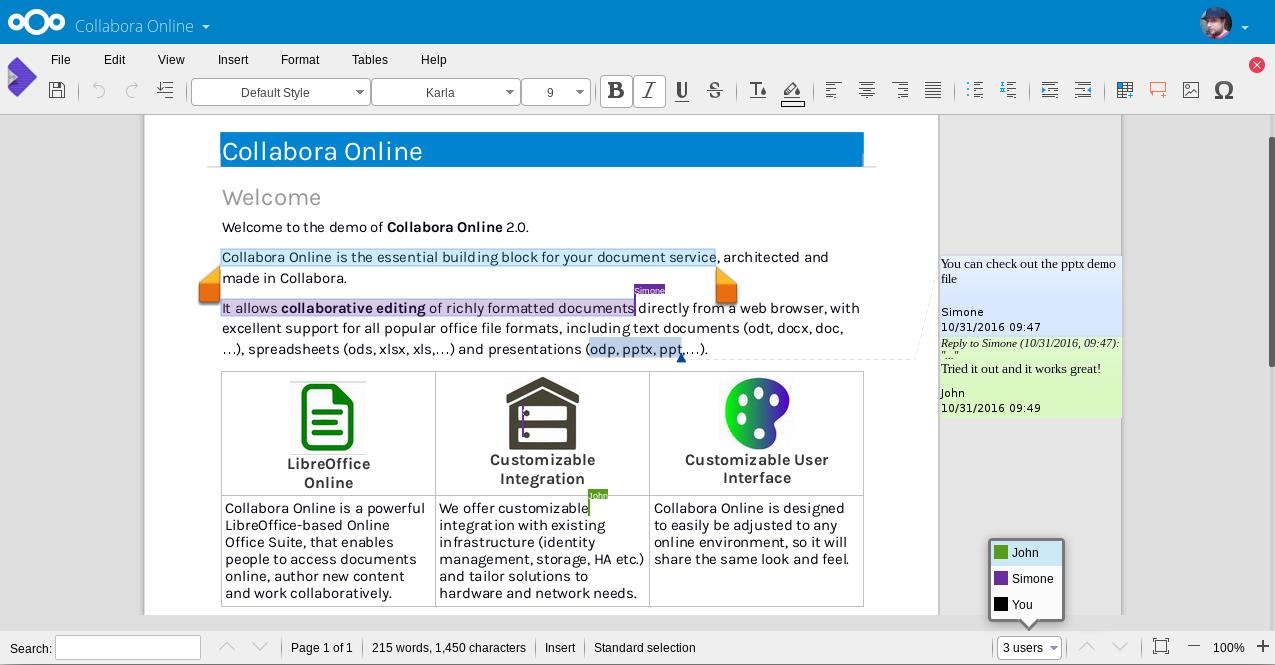1275x665 pixels.
Task: Click the justify alignment icon
Action: 933,91
